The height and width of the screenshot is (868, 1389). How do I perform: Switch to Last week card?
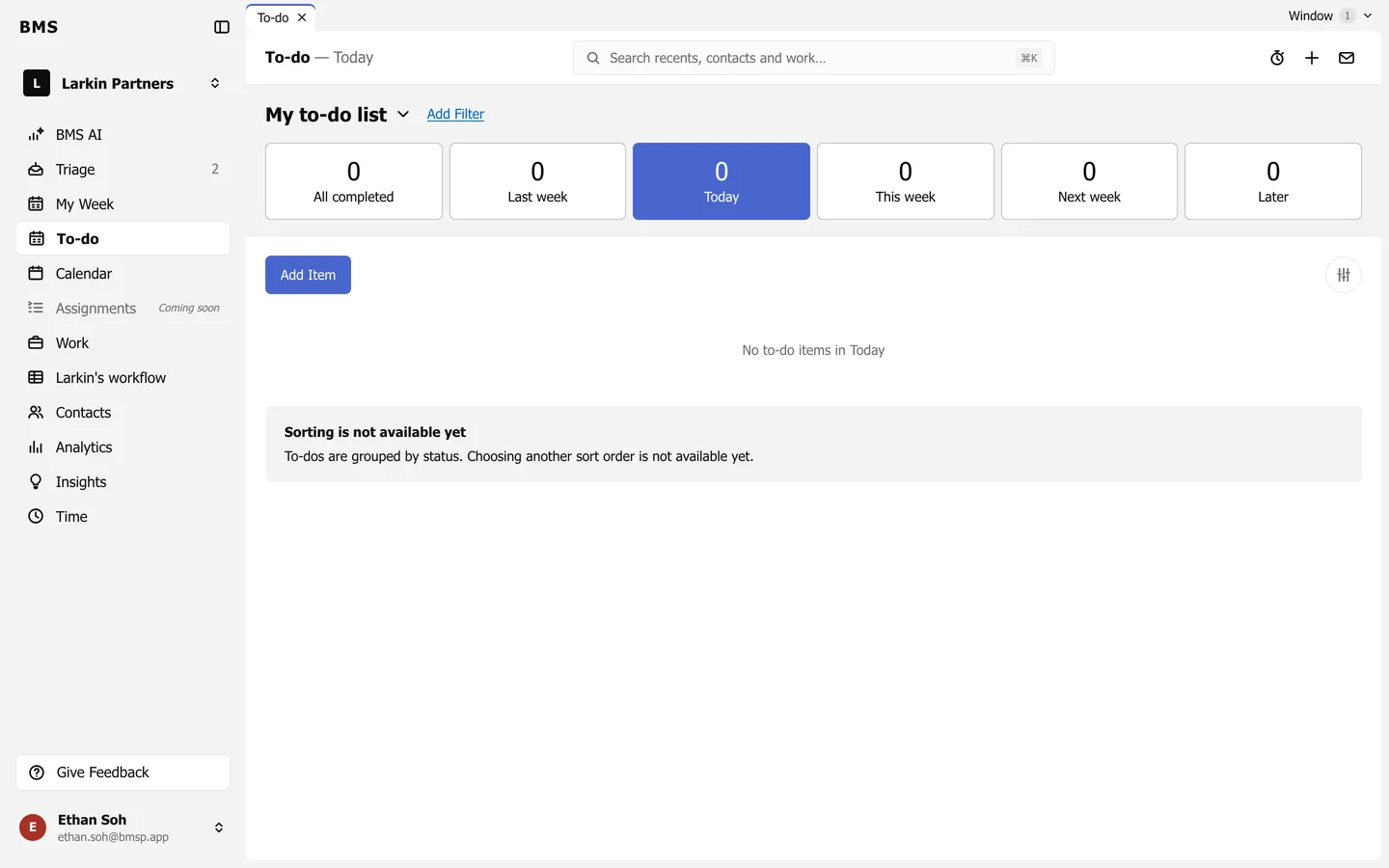[x=537, y=181]
